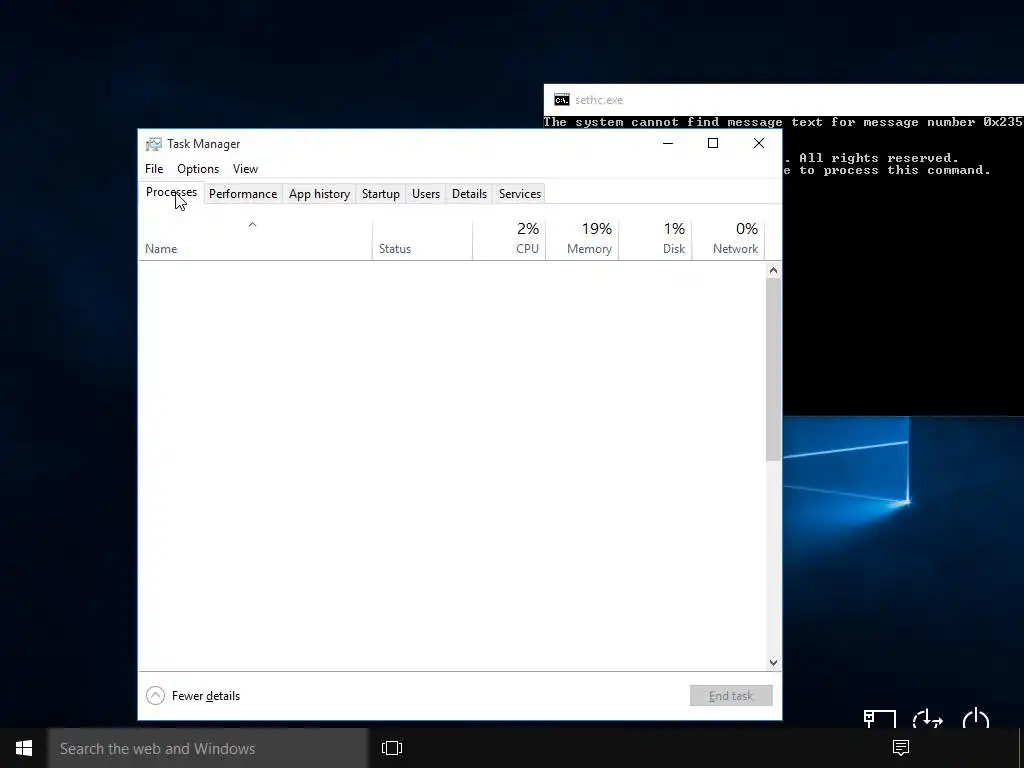Open the Action Center notifications icon
Viewport: 1024px width, 768px height.
tap(901, 748)
